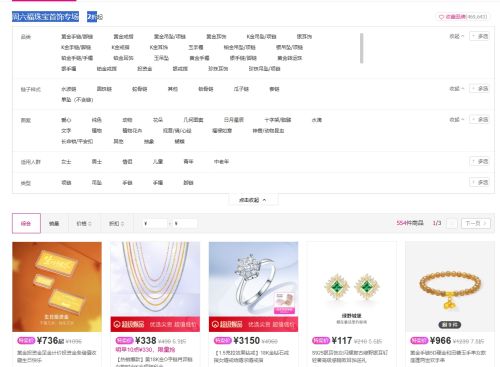Enable multi-select for the 类型 type row
Image resolution: width=500 pixels, height=367 pixels.
[x=479, y=182]
